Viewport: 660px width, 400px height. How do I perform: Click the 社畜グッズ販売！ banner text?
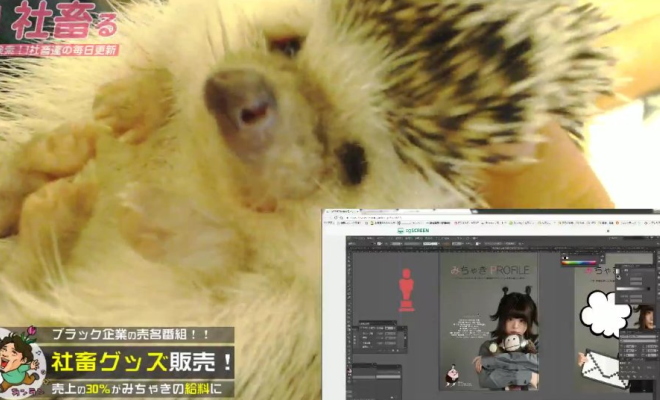pos(142,362)
